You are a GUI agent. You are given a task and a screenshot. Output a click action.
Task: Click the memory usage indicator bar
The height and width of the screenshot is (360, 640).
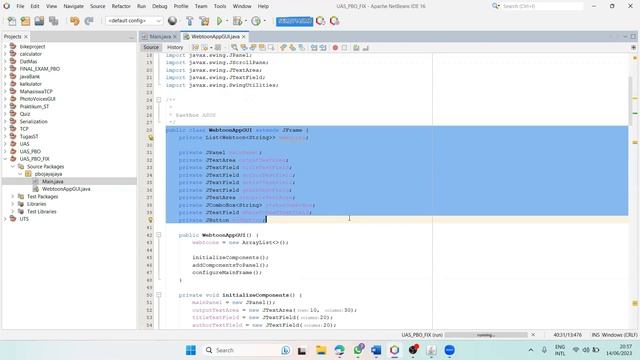tap(294, 21)
